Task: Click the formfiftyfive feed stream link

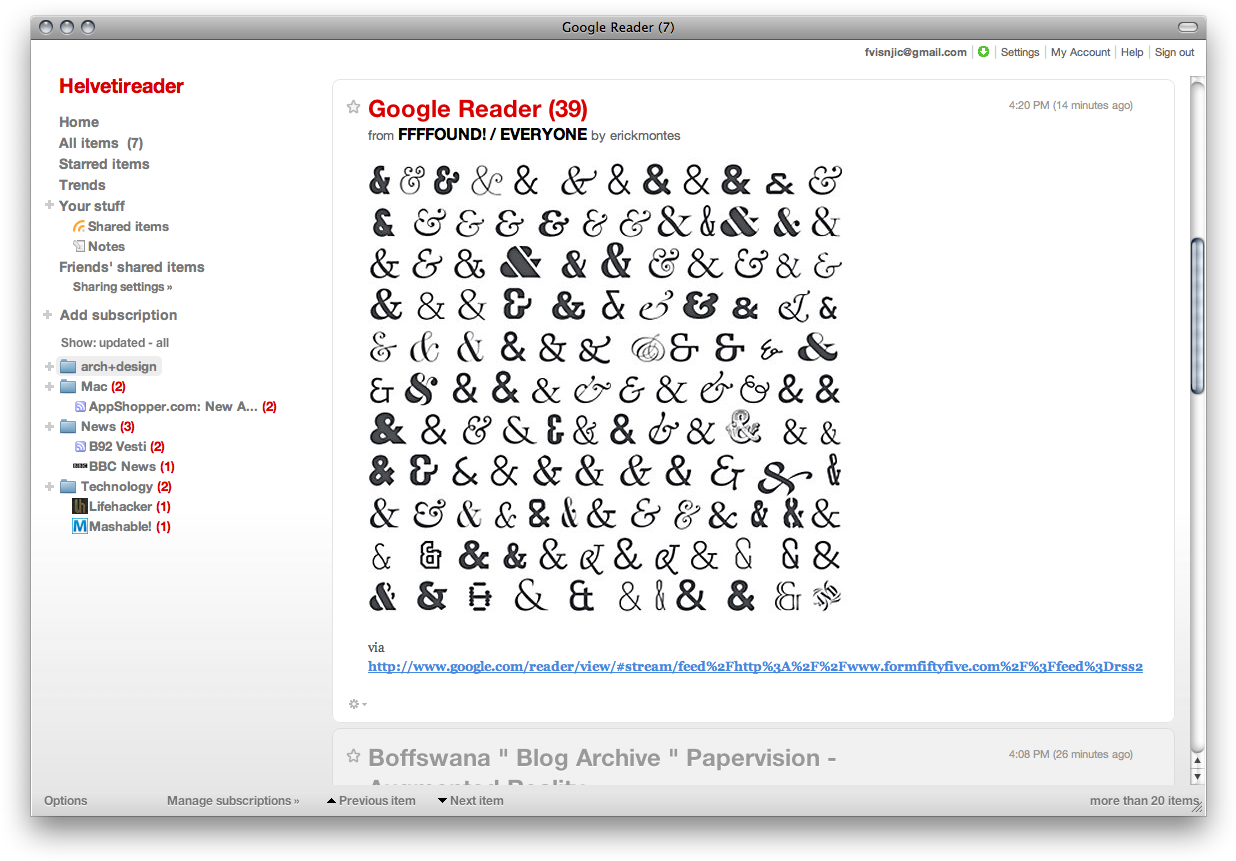Action: coord(755,666)
